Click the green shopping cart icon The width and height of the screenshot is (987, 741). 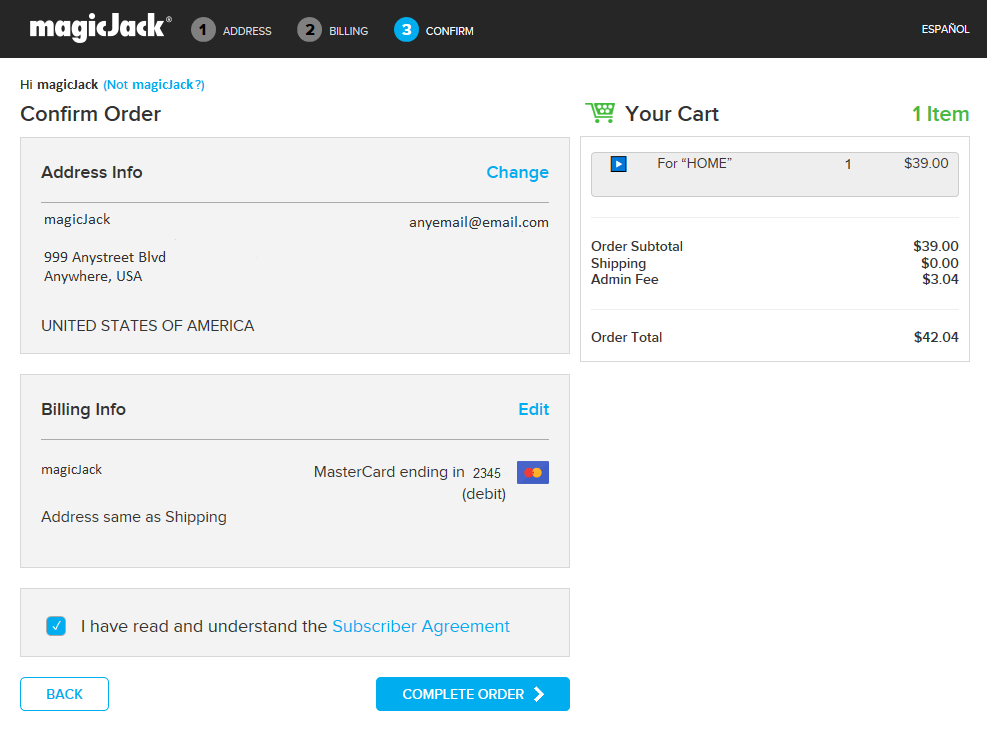600,113
